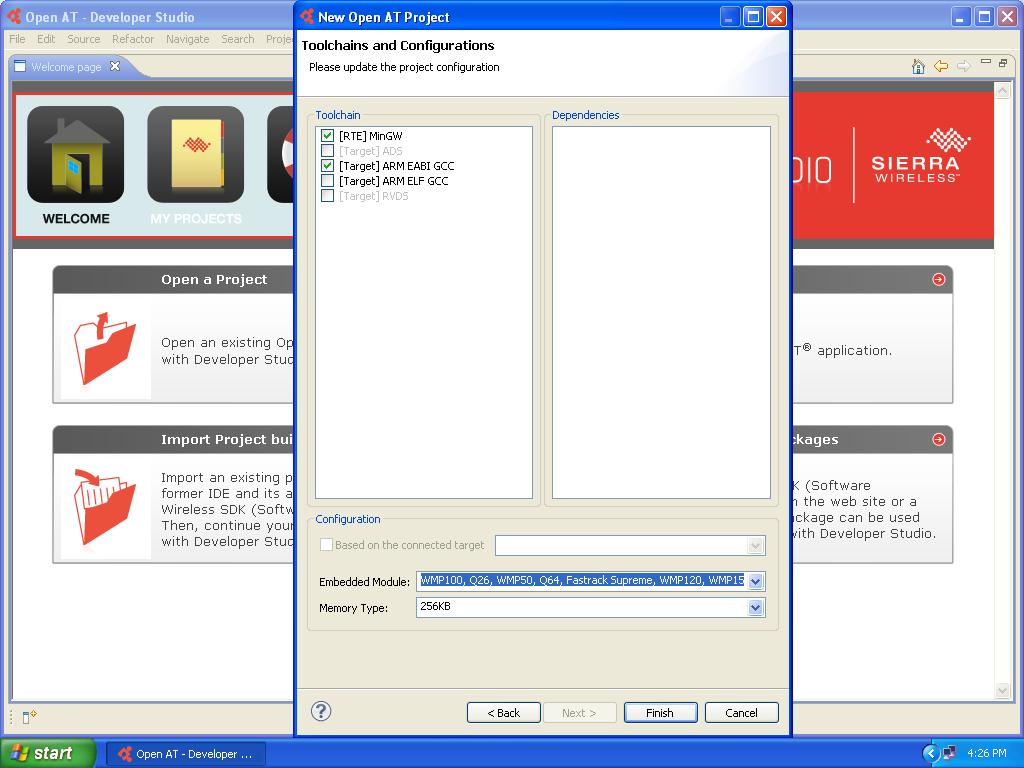Select the Welcome page tab
This screenshot has height=768, width=1024.
click(x=66, y=67)
